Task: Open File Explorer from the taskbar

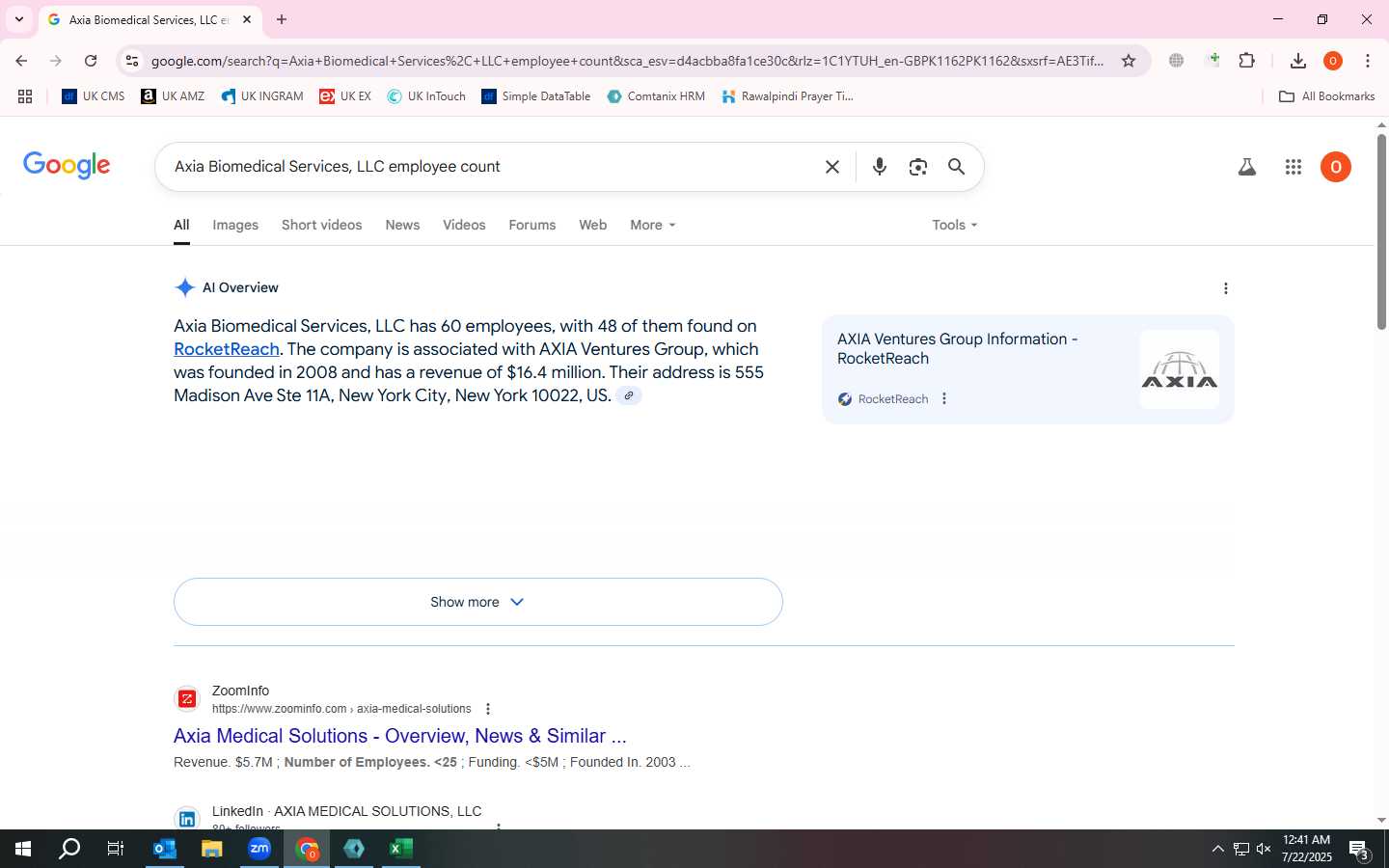Action: click(x=212, y=849)
